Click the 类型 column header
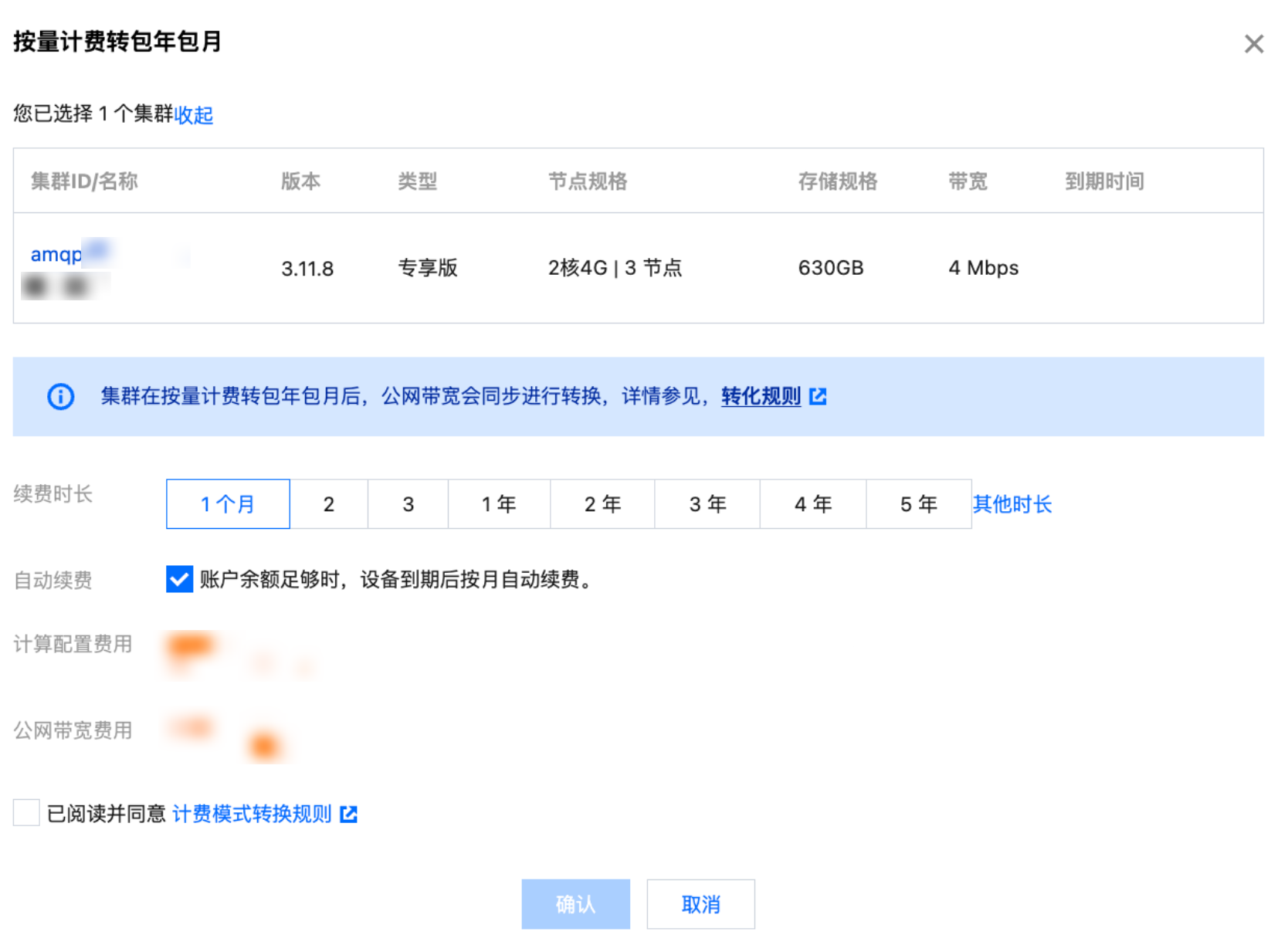This screenshot has width=1288, height=945. point(418,181)
